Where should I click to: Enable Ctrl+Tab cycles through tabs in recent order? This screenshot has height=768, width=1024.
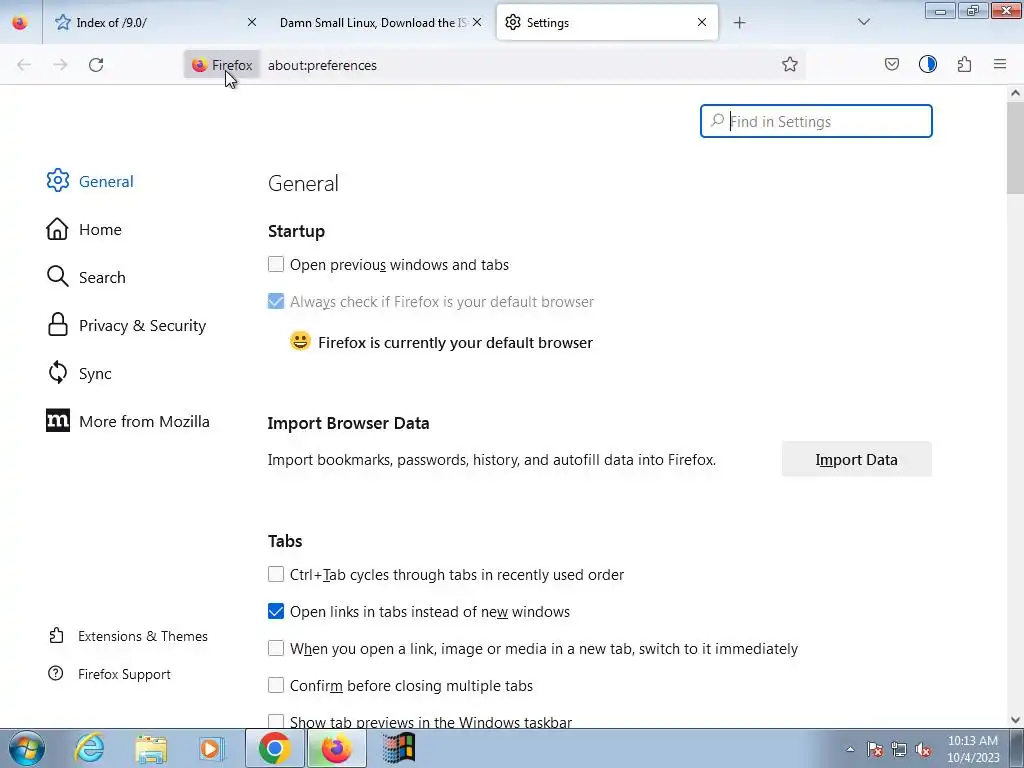pyautogui.click(x=276, y=574)
